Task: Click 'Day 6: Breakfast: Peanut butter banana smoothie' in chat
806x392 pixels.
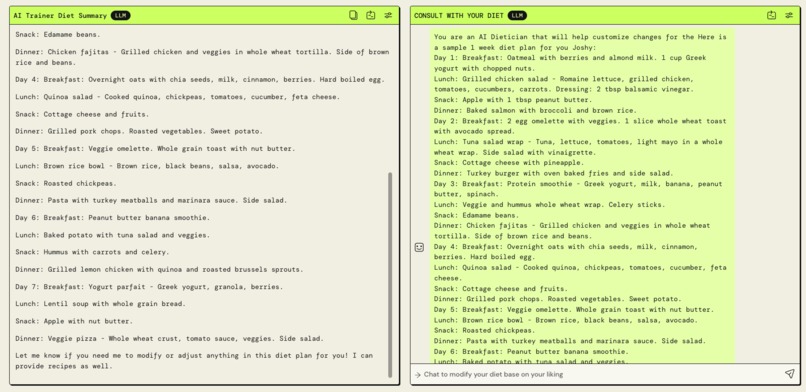Action: 531,352
